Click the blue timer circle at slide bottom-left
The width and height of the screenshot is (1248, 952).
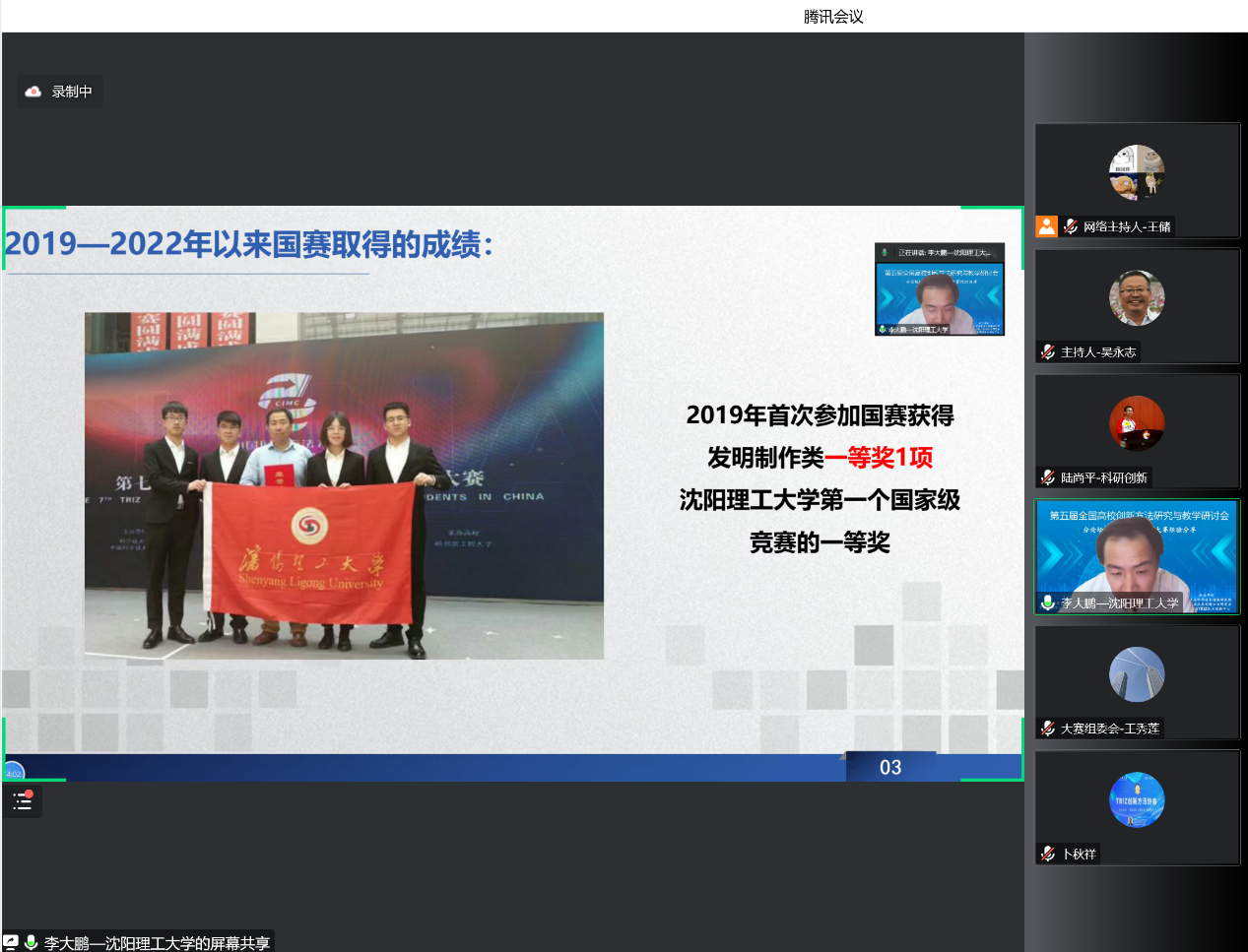[13, 772]
